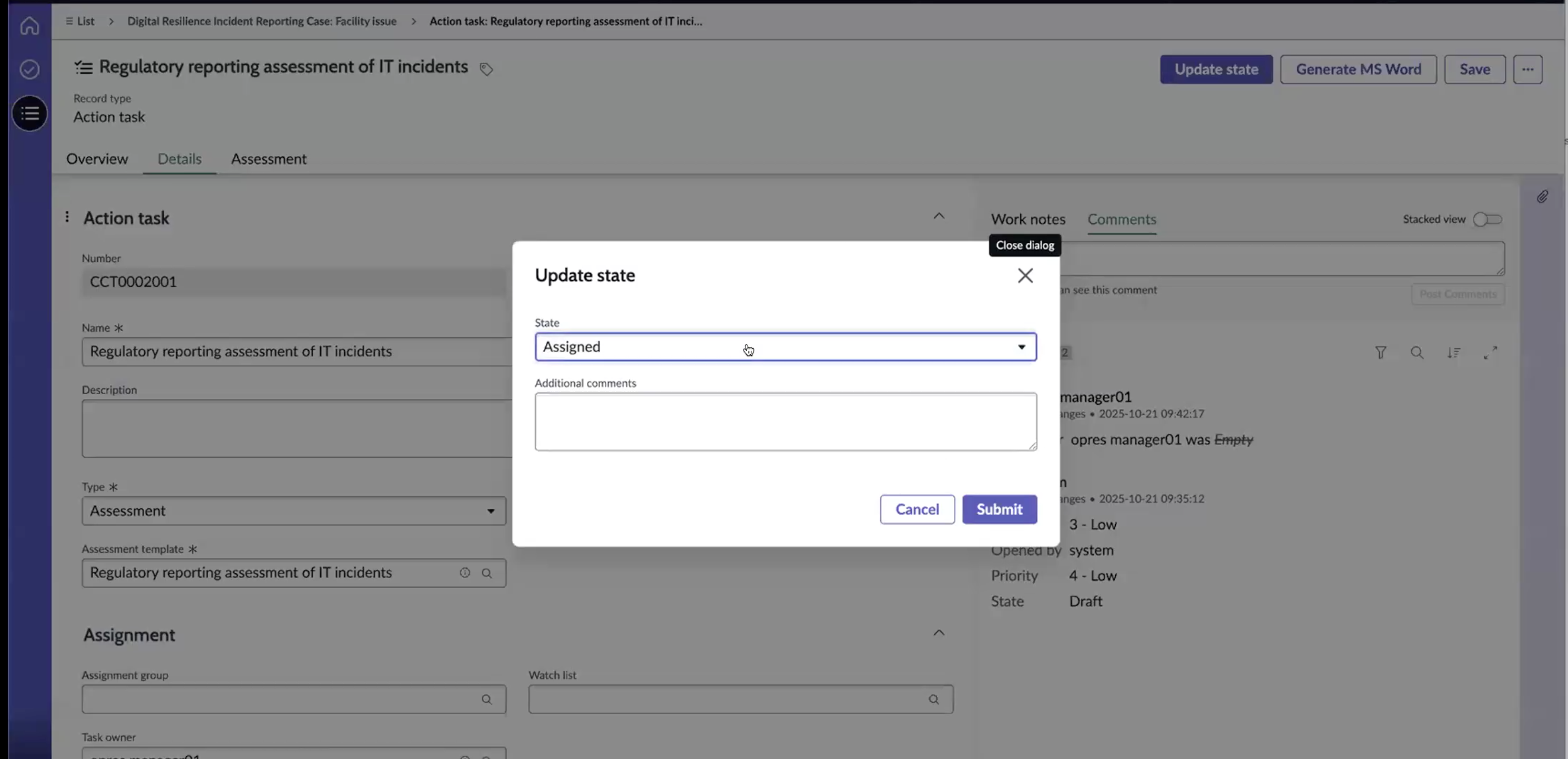Open the attachments paperclip icon
Image resolution: width=1568 pixels, height=759 pixels.
tap(1542, 197)
